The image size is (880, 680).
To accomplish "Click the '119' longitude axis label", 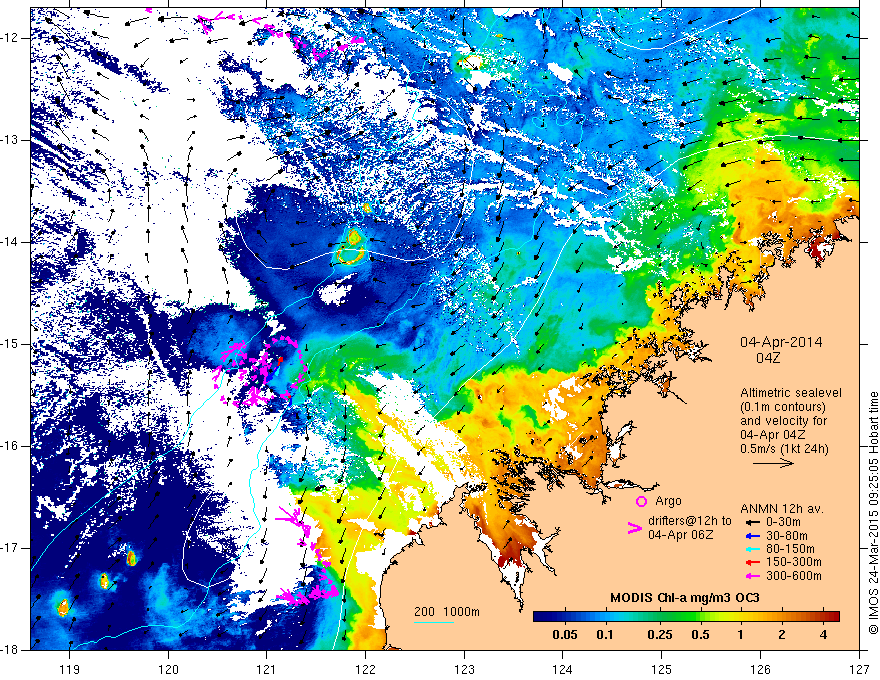I will (70, 669).
